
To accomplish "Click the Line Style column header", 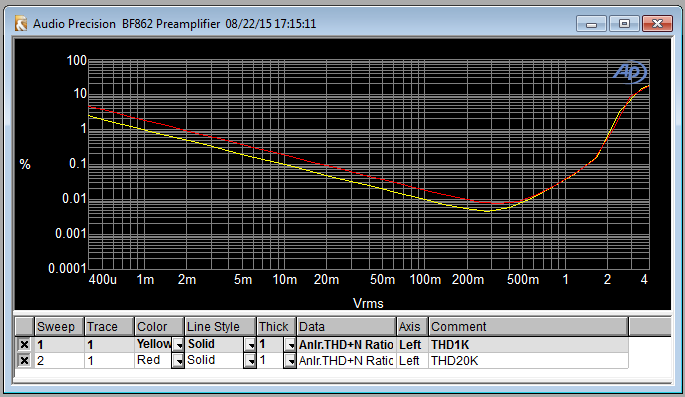I will tap(220, 327).
